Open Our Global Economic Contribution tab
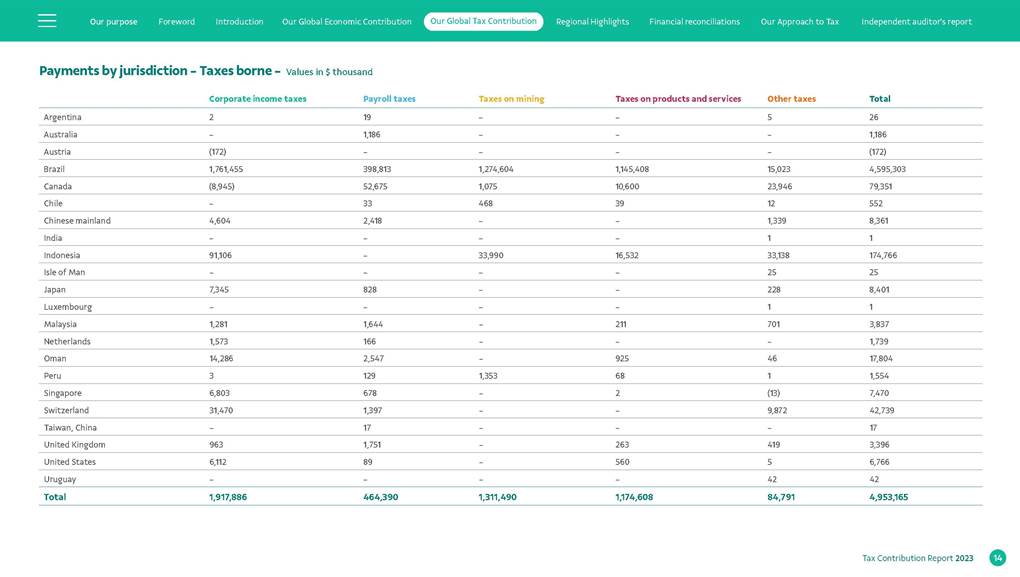 346,22
